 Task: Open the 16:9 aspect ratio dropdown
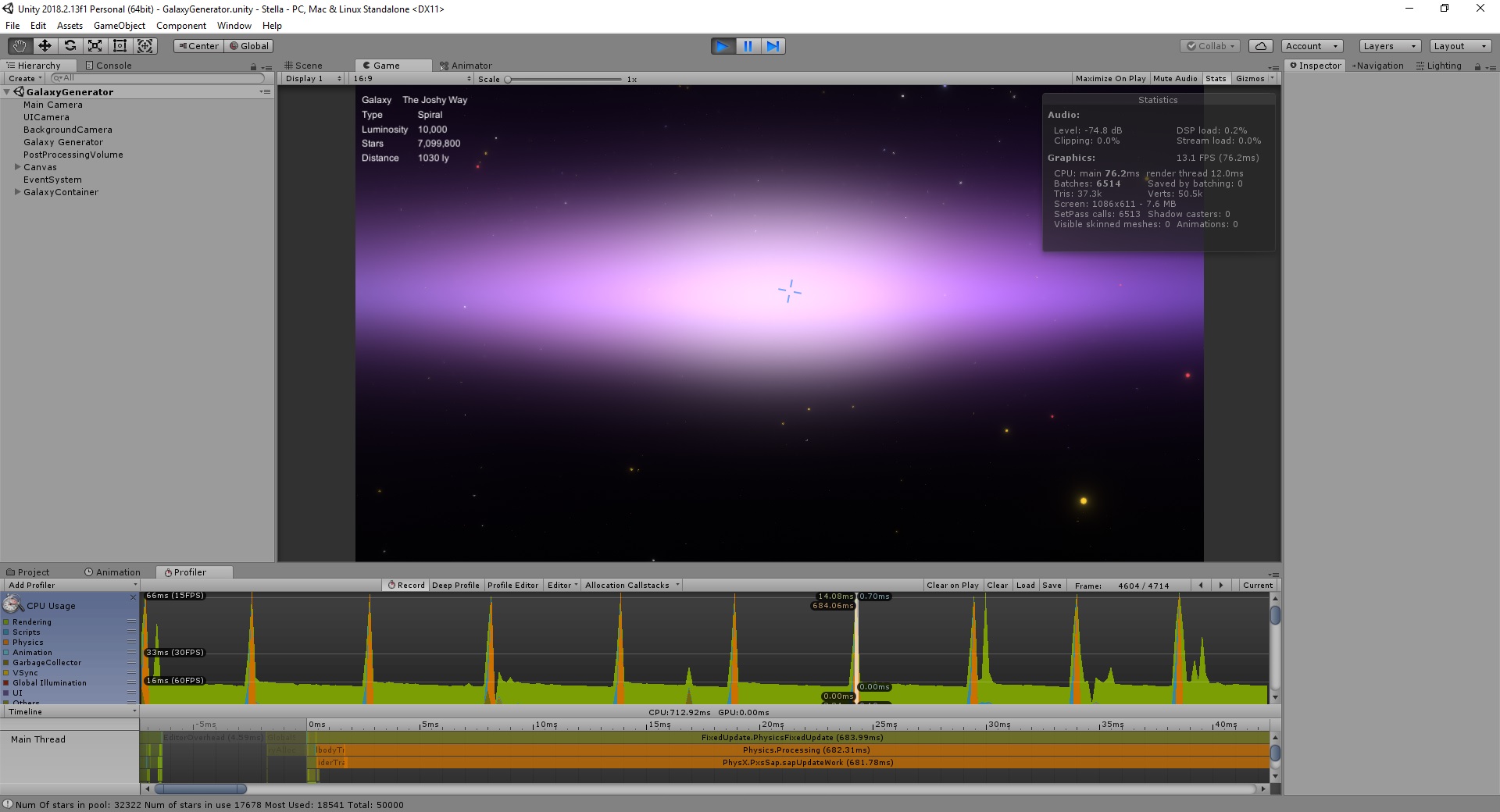(412, 78)
